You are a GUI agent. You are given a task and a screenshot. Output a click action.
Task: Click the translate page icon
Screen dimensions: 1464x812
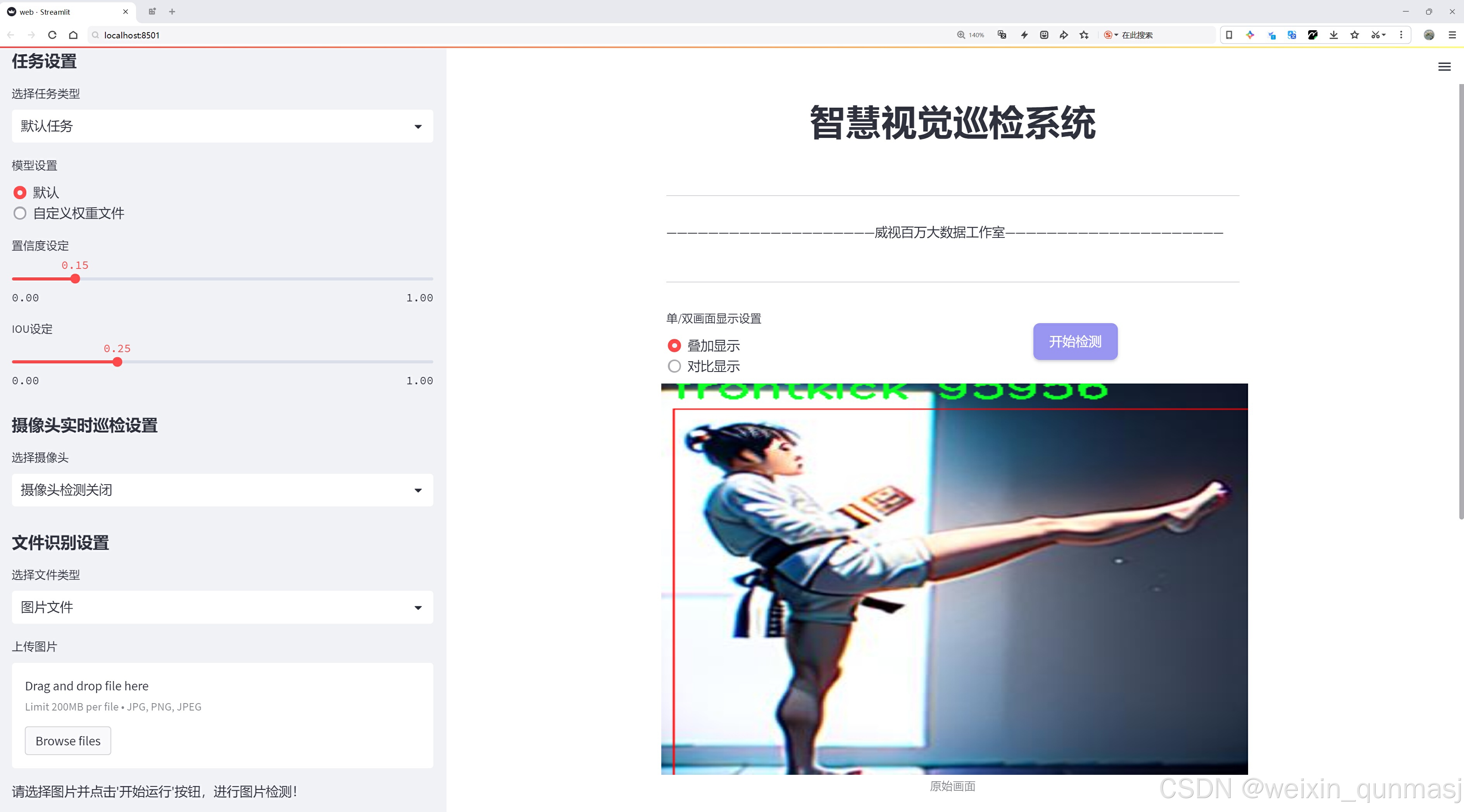(x=1002, y=35)
